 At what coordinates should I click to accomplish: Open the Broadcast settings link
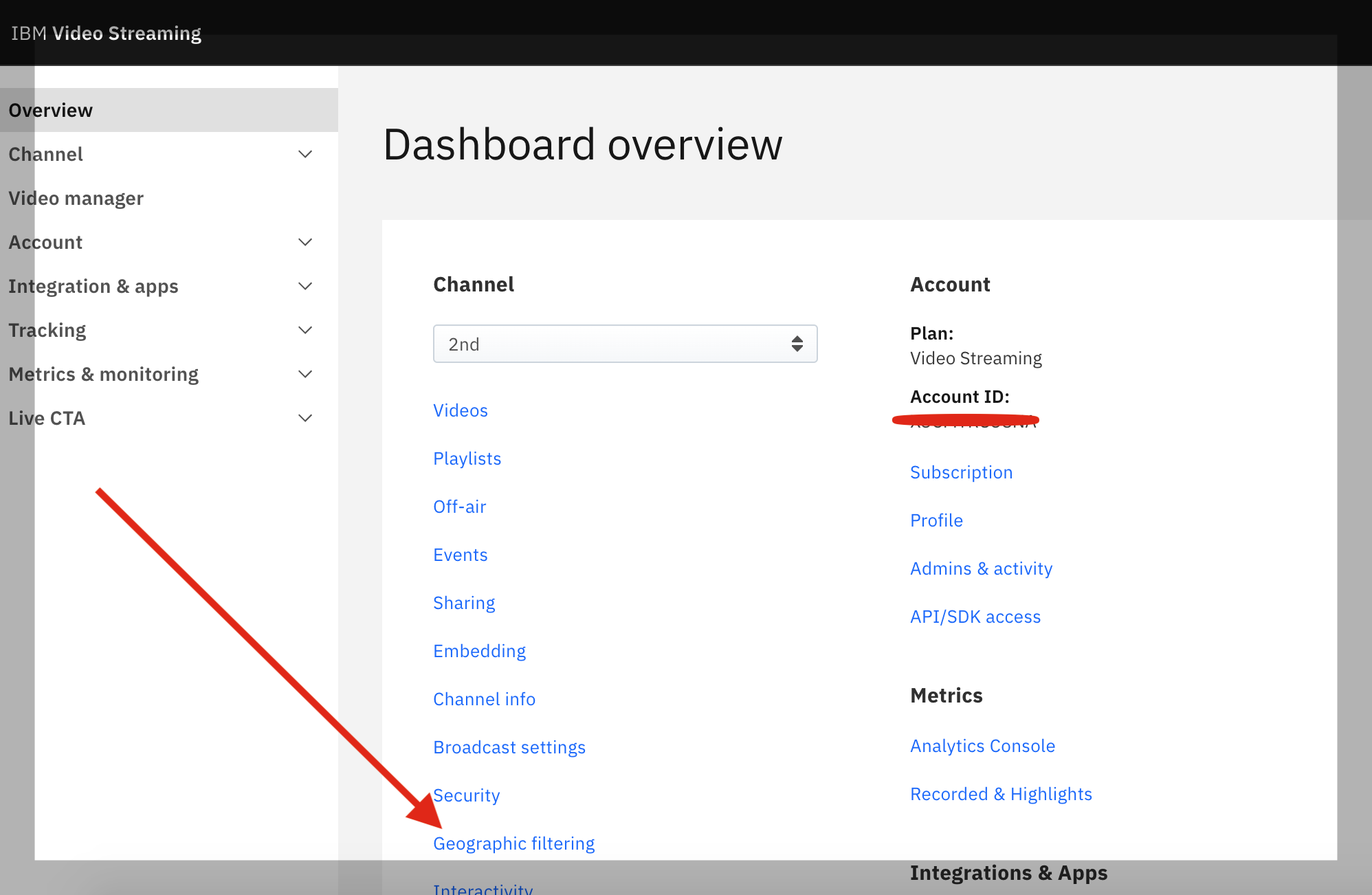(x=509, y=747)
